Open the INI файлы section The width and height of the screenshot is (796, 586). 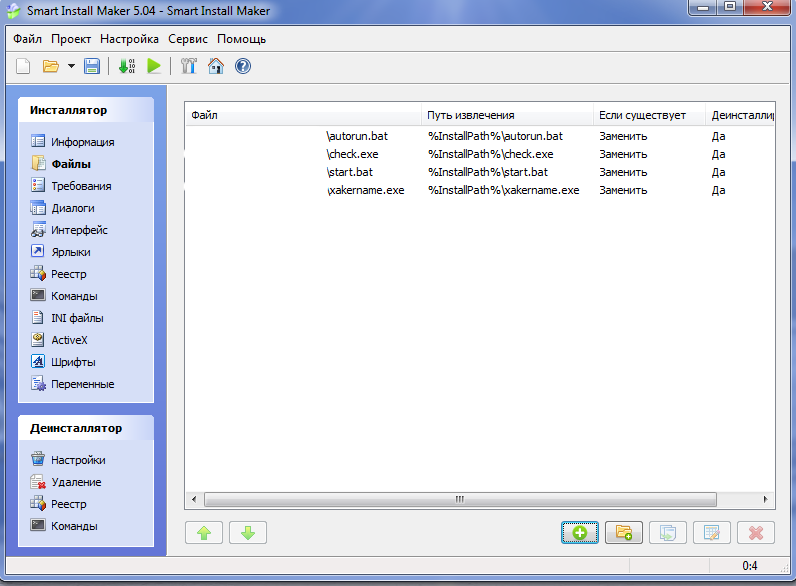tap(77, 318)
